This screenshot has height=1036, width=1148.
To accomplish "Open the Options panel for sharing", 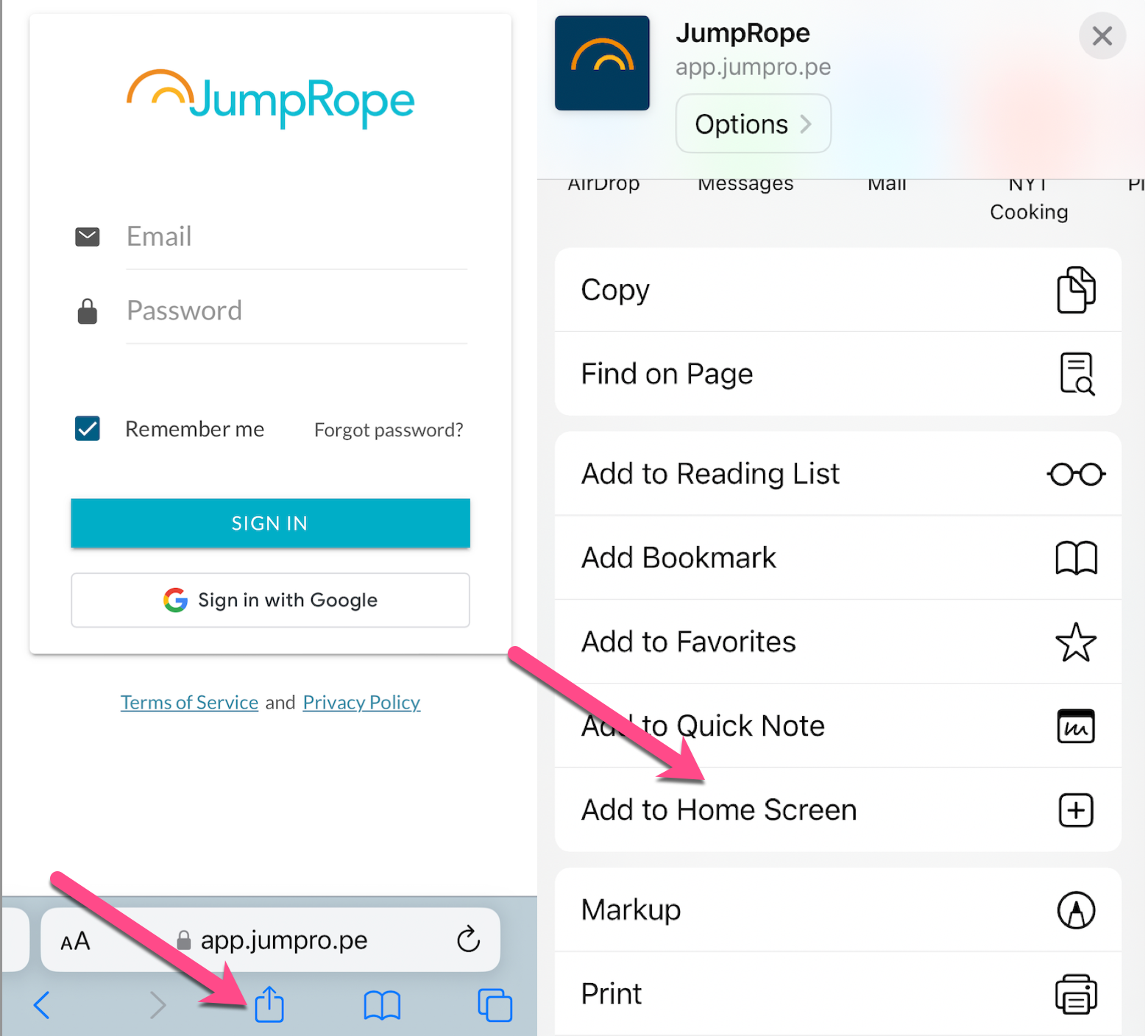I will (752, 123).
